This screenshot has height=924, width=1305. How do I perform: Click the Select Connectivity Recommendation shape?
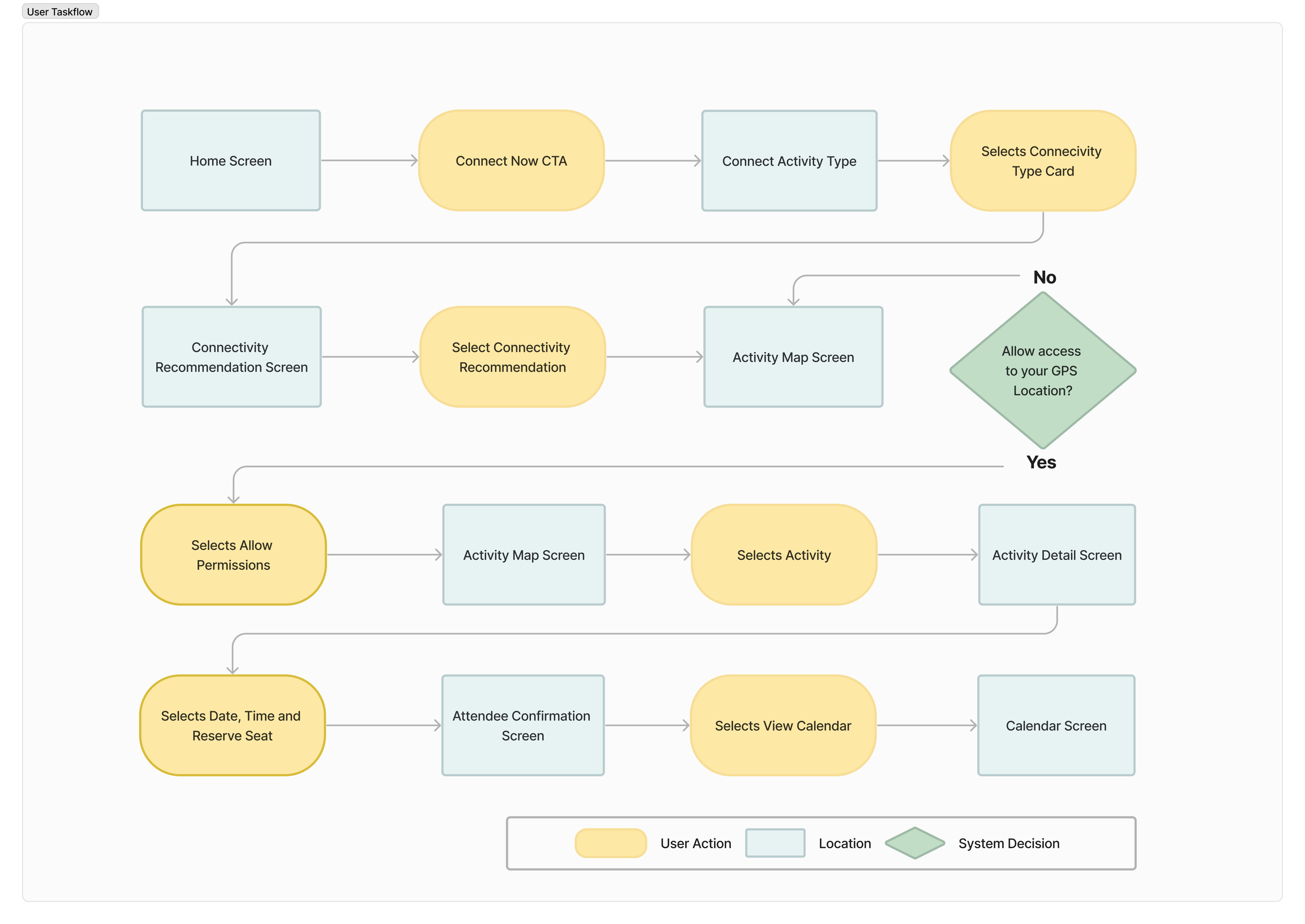(x=512, y=357)
